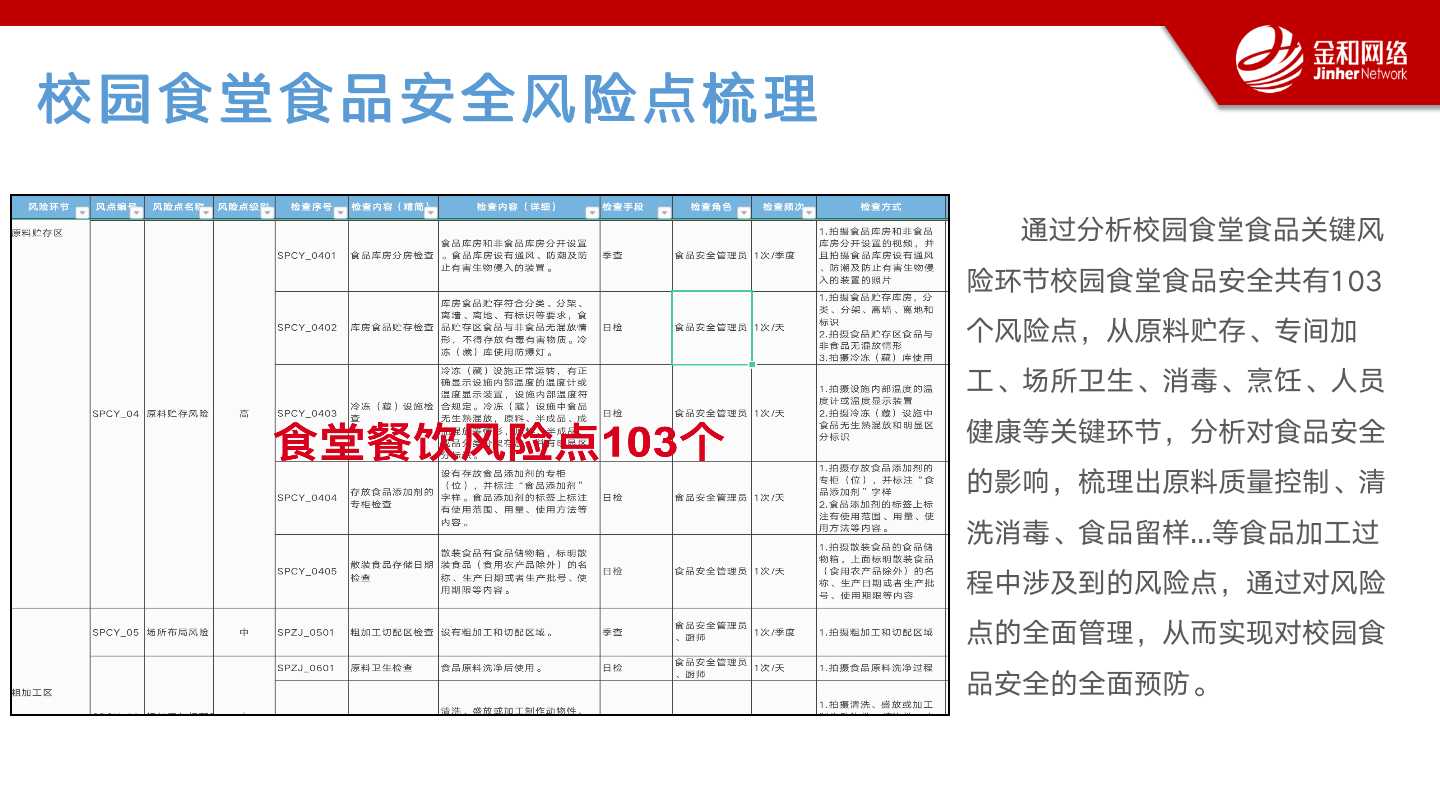Viewport: 1440px width, 810px height.
Task: Select the 1.拍摄食品原料洗净过程 method cell
Action: 881,668
